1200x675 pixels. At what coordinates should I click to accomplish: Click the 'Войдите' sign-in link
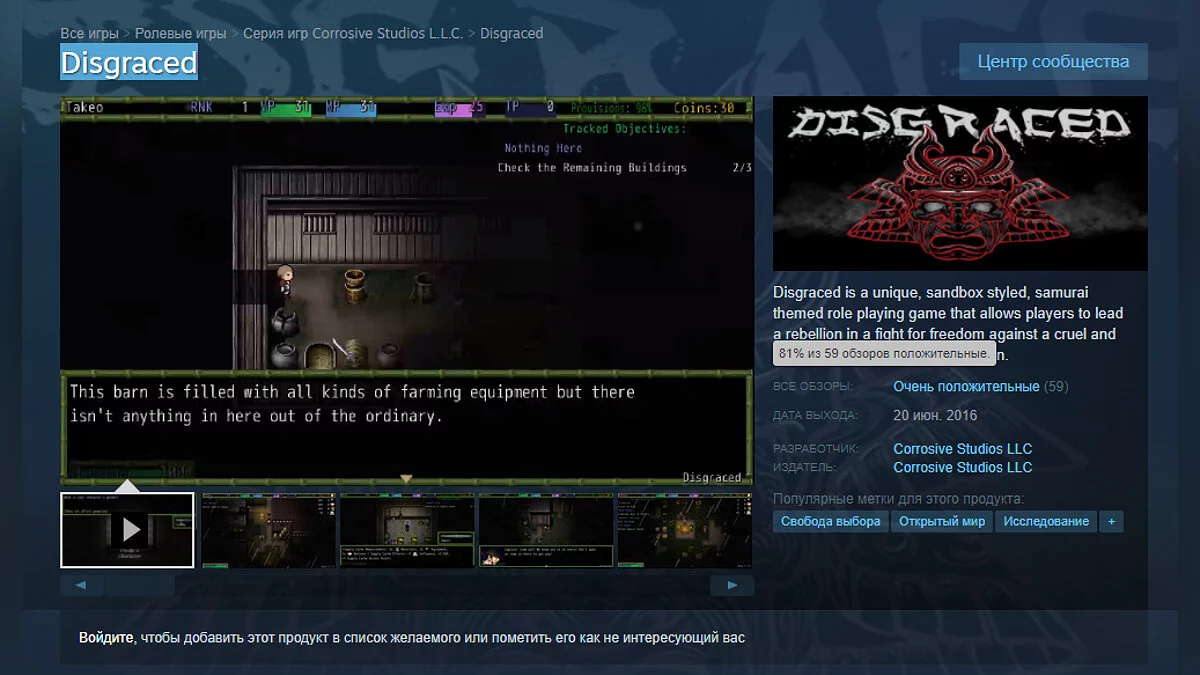106,637
